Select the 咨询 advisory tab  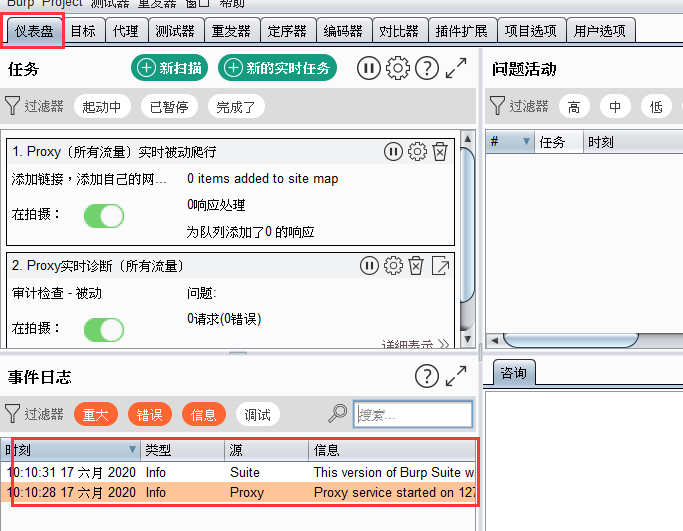514,373
